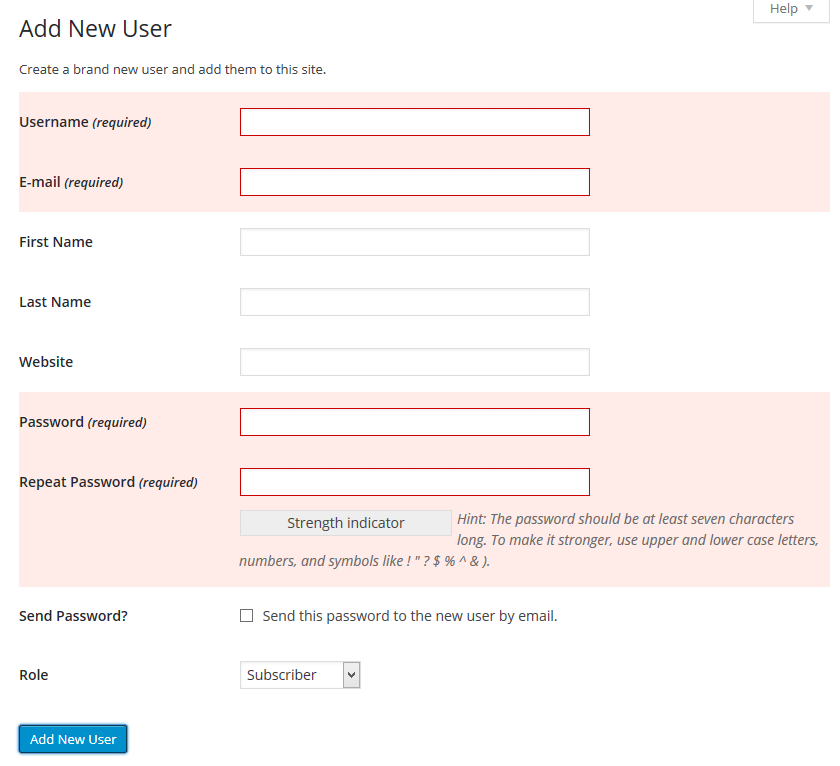Focus the E-mail input field
The height and width of the screenshot is (766, 840).
(x=415, y=182)
